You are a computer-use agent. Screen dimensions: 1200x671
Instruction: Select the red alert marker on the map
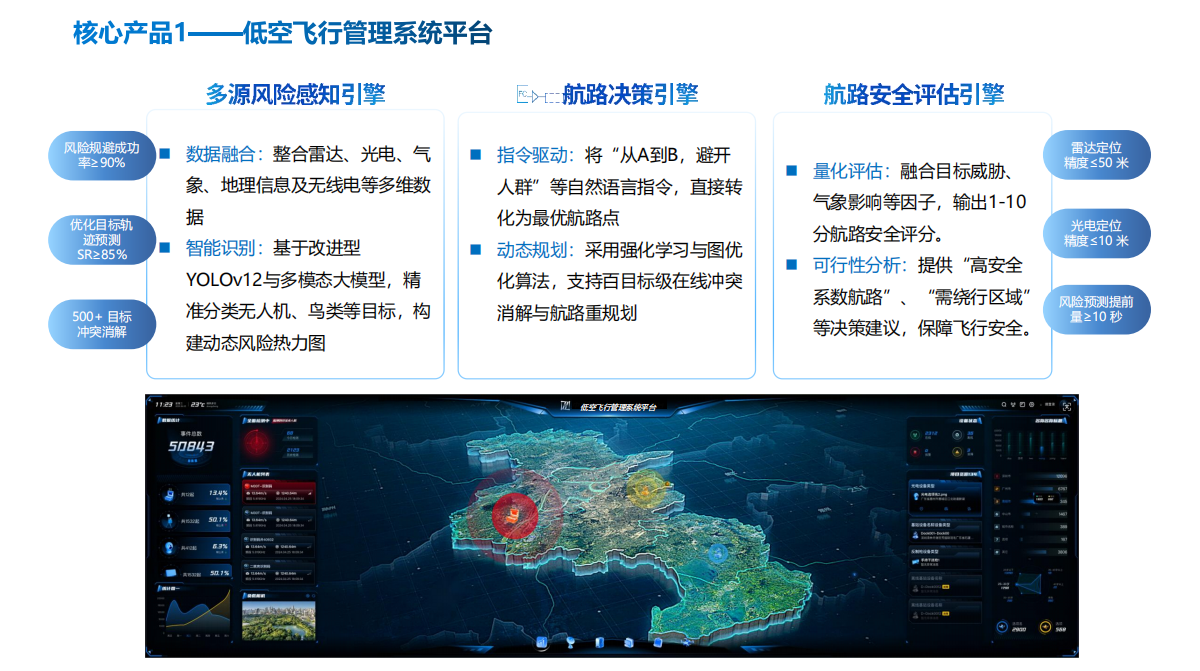[514, 514]
